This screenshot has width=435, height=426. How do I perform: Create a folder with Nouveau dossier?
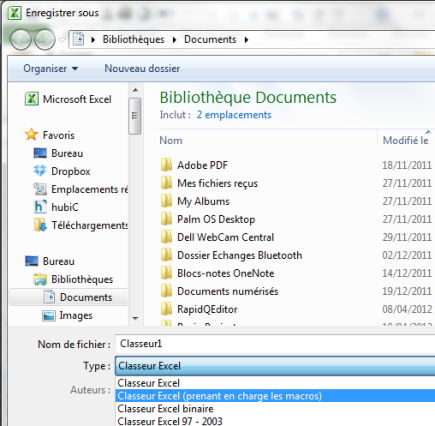142,68
